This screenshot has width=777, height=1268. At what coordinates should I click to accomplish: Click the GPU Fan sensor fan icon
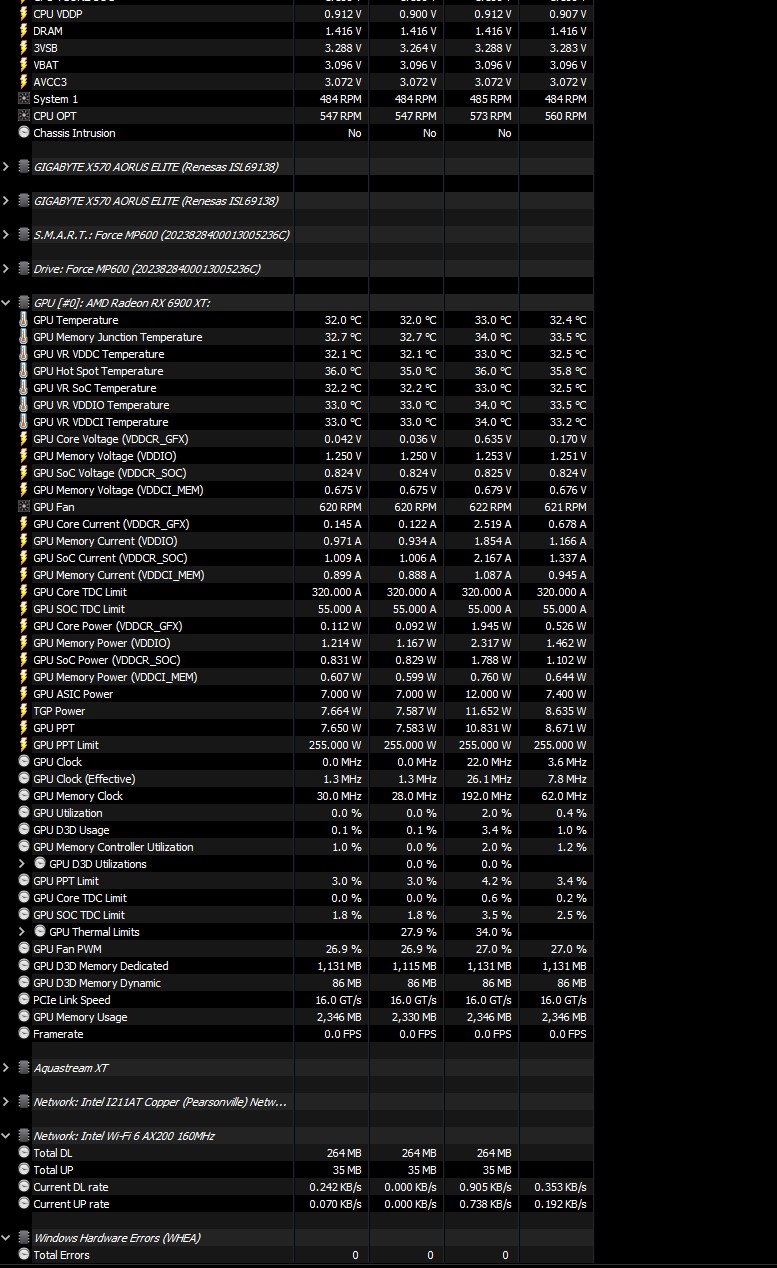(x=24, y=507)
